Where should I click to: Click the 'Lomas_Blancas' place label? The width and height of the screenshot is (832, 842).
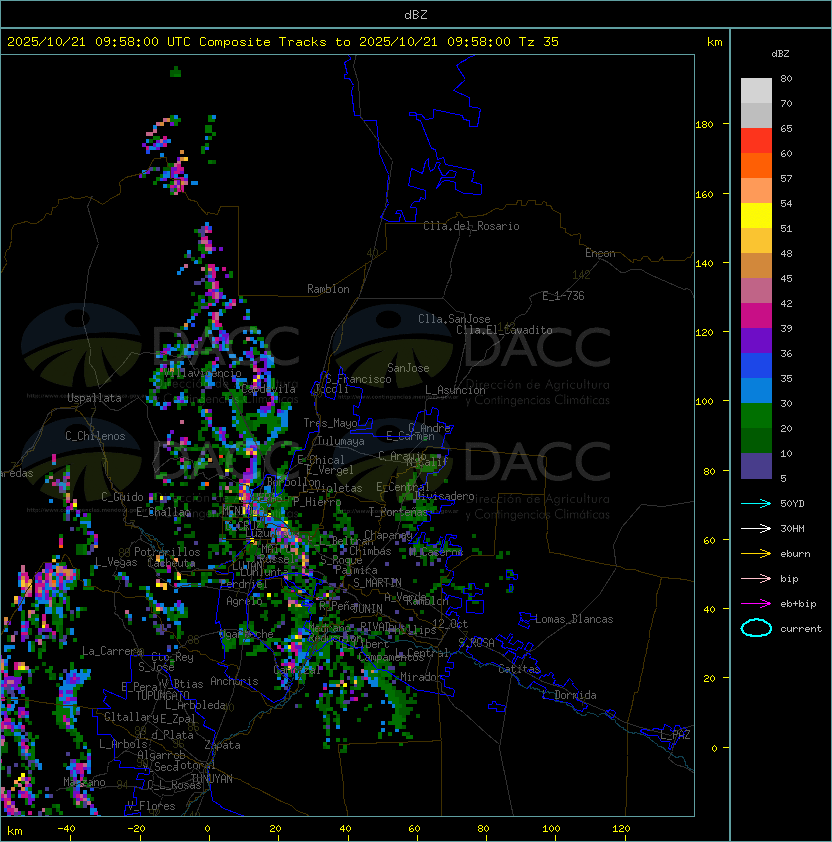[x=574, y=619]
